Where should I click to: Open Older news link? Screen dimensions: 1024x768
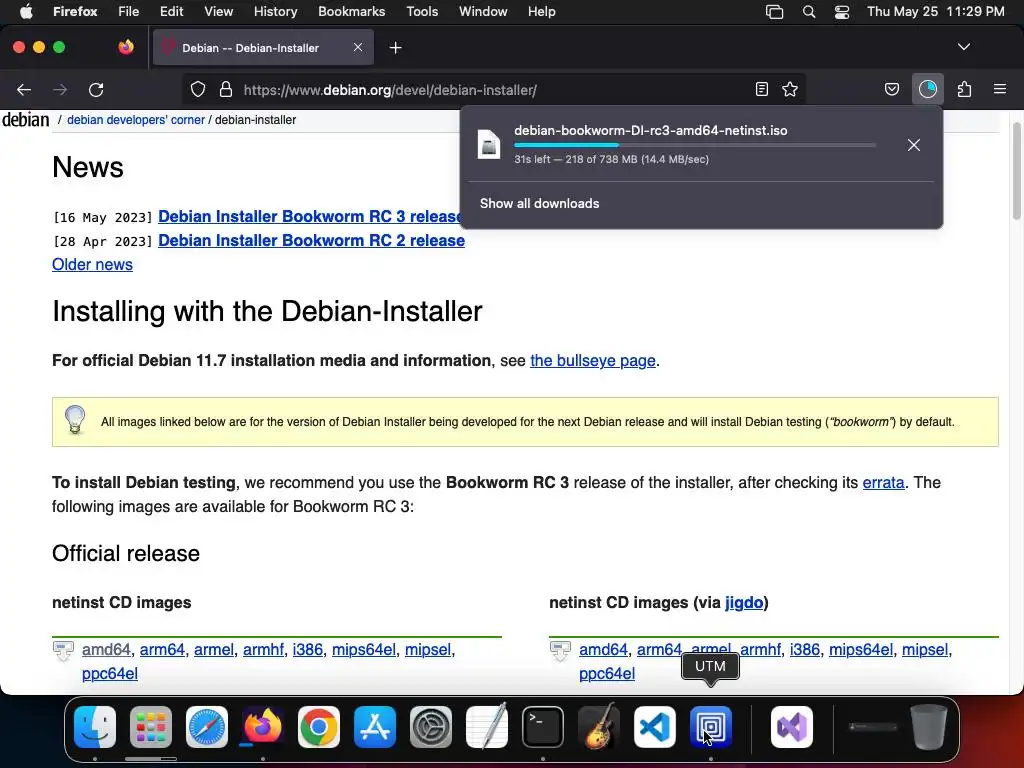[92, 264]
